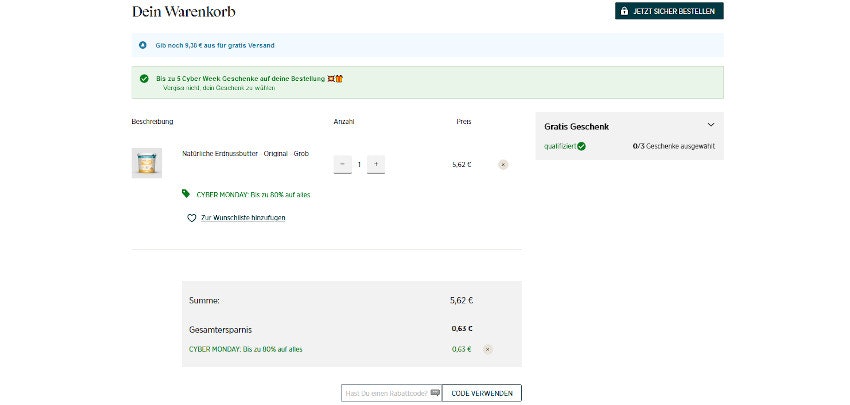Open the Erdnussbutter product thumbnail
The height and width of the screenshot is (405, 850).
coord(147,163)
